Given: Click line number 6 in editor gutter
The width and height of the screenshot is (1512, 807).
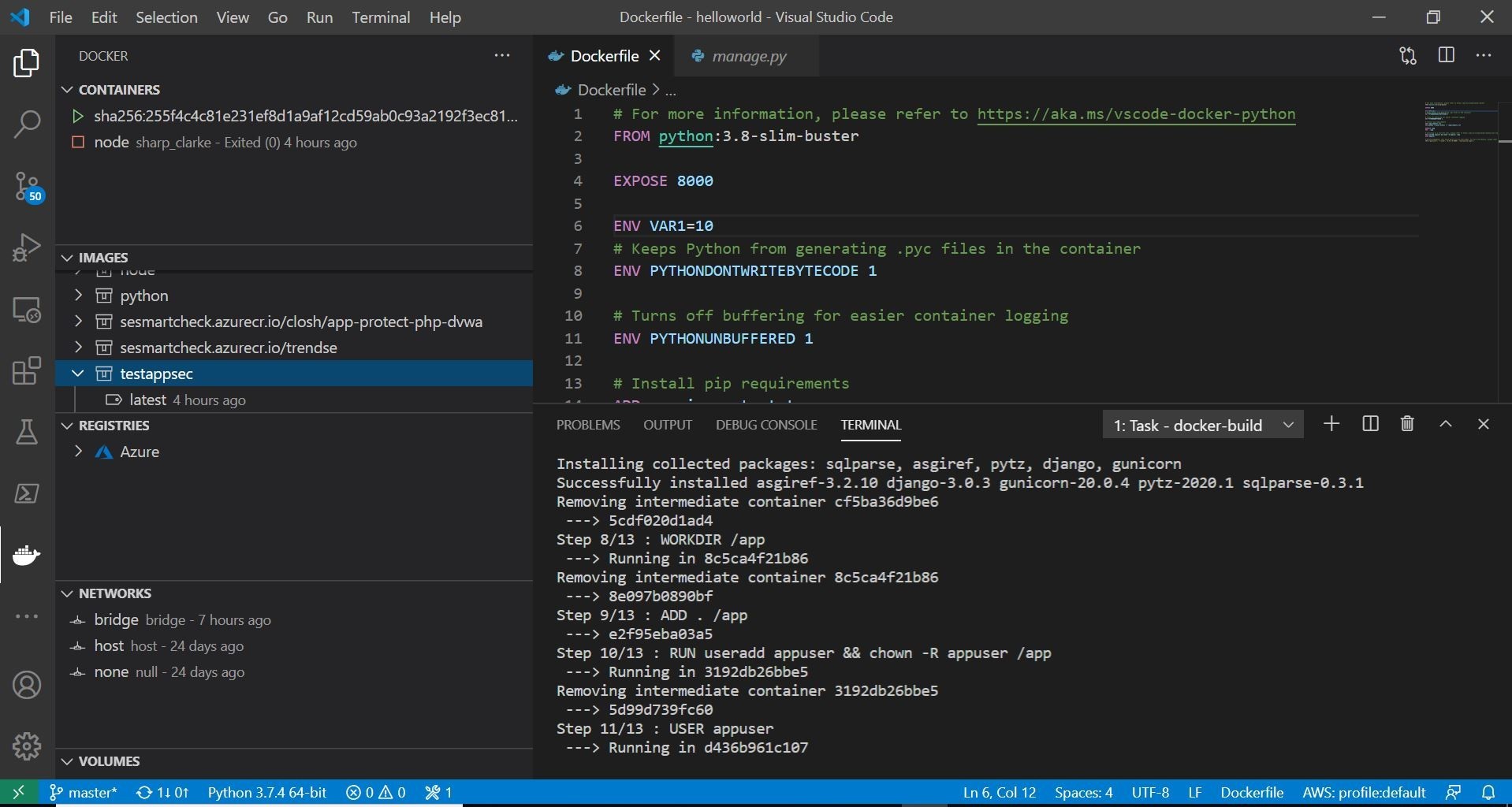Looking at the screenshot, I should click(x=578, y=226).
